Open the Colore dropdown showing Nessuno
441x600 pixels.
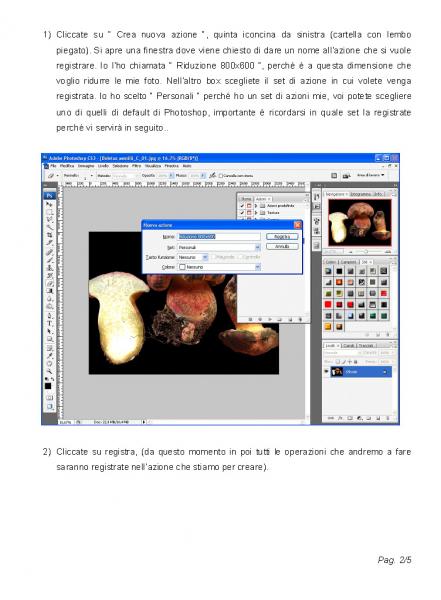(219, 267)
